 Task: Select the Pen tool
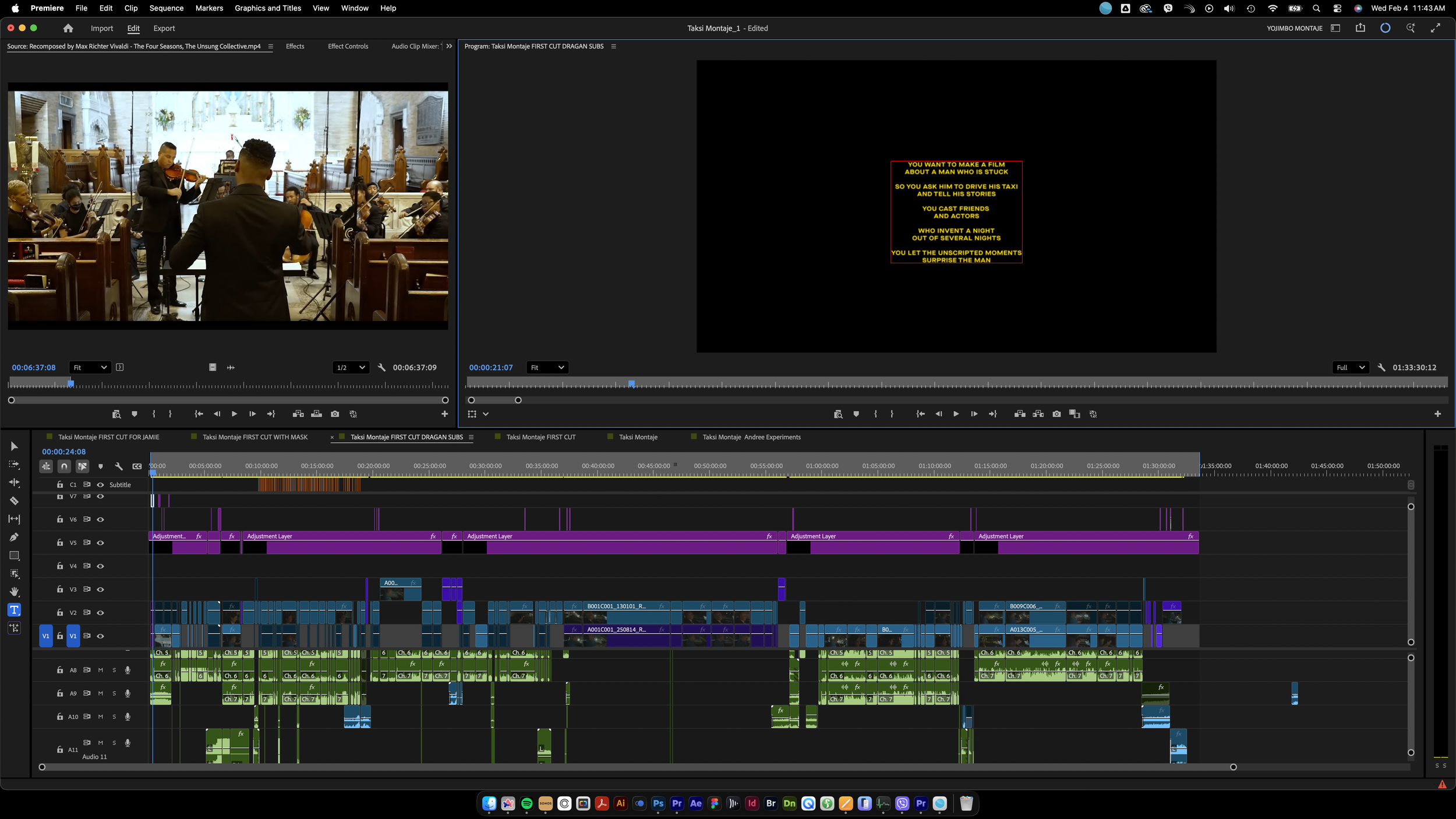(14, 537)
